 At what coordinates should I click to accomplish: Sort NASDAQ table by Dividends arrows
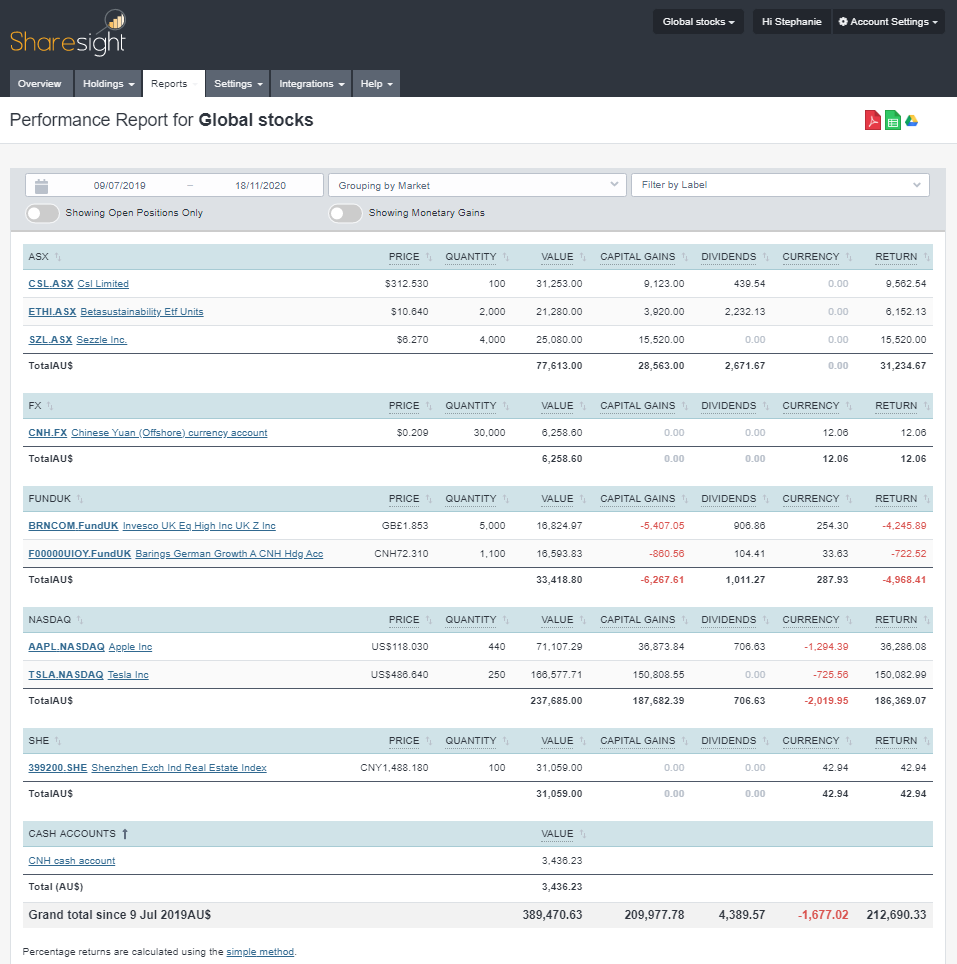click(x=766, y=620)
